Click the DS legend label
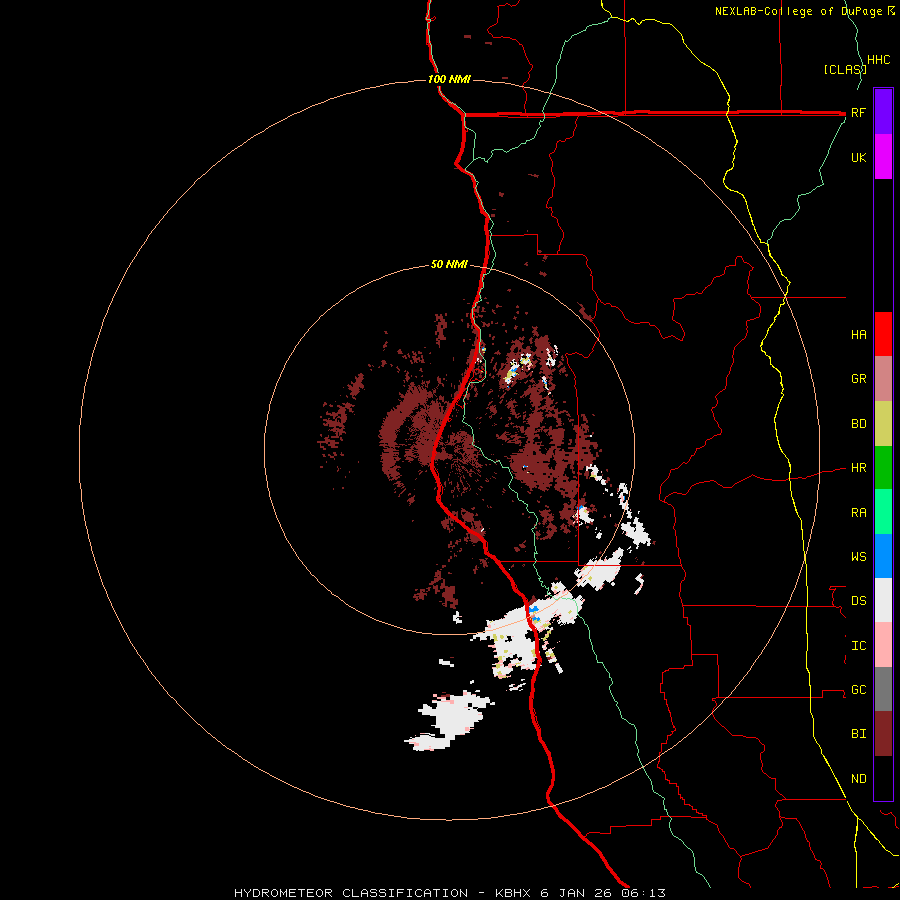The width and height of the screenshot is (900, 900). click(858, 601)
